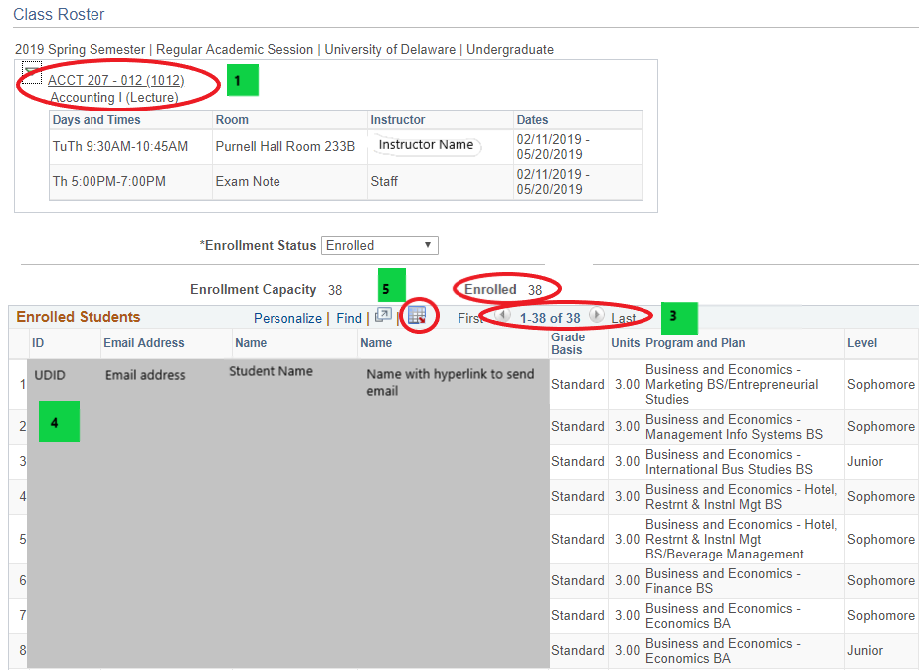Click the Find link in the roster header
Viewport: 919px width, 670px height.
[x=349, y=318]
